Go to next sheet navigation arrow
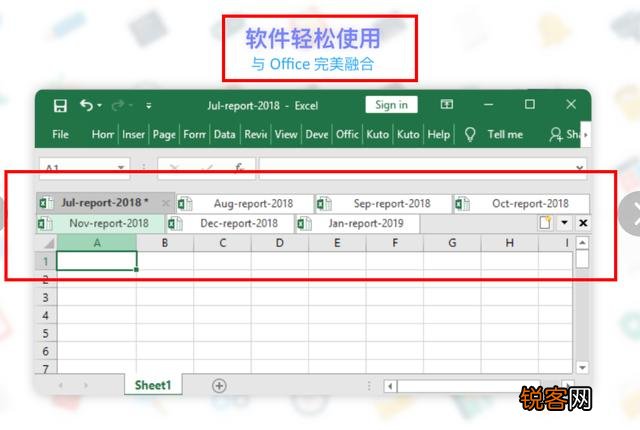This screenshot has height=430, width=640. click(x=85, y=385)
